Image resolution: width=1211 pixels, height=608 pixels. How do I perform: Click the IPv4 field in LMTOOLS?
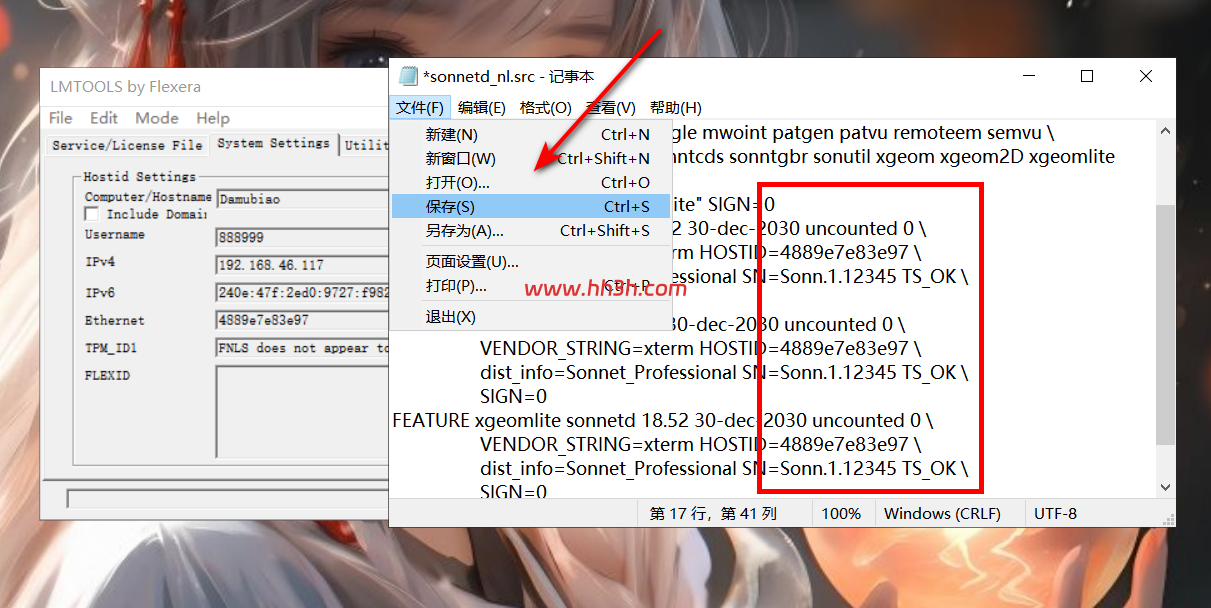point(303,265)
